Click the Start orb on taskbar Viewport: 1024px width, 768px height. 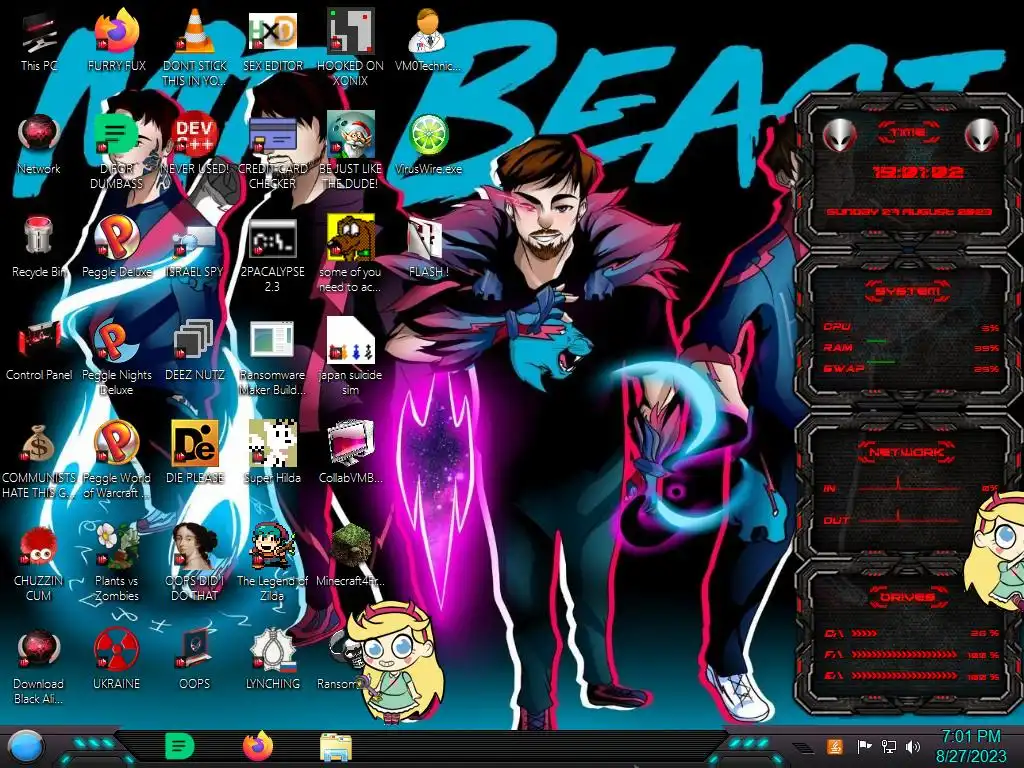pyautogui.click(x=25, y=747)
